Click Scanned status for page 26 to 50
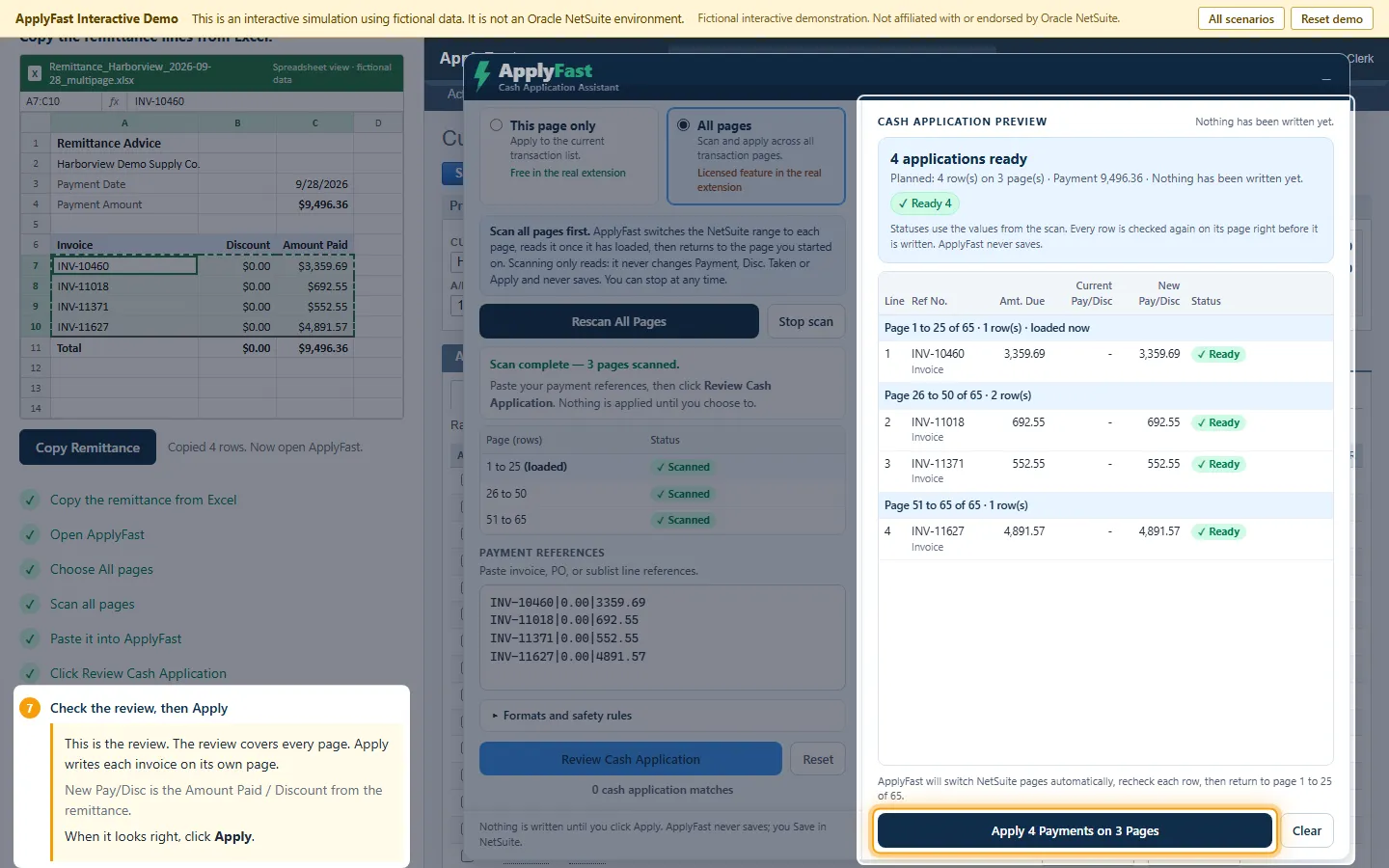1389x868 pixels. [x=683, y=494]
